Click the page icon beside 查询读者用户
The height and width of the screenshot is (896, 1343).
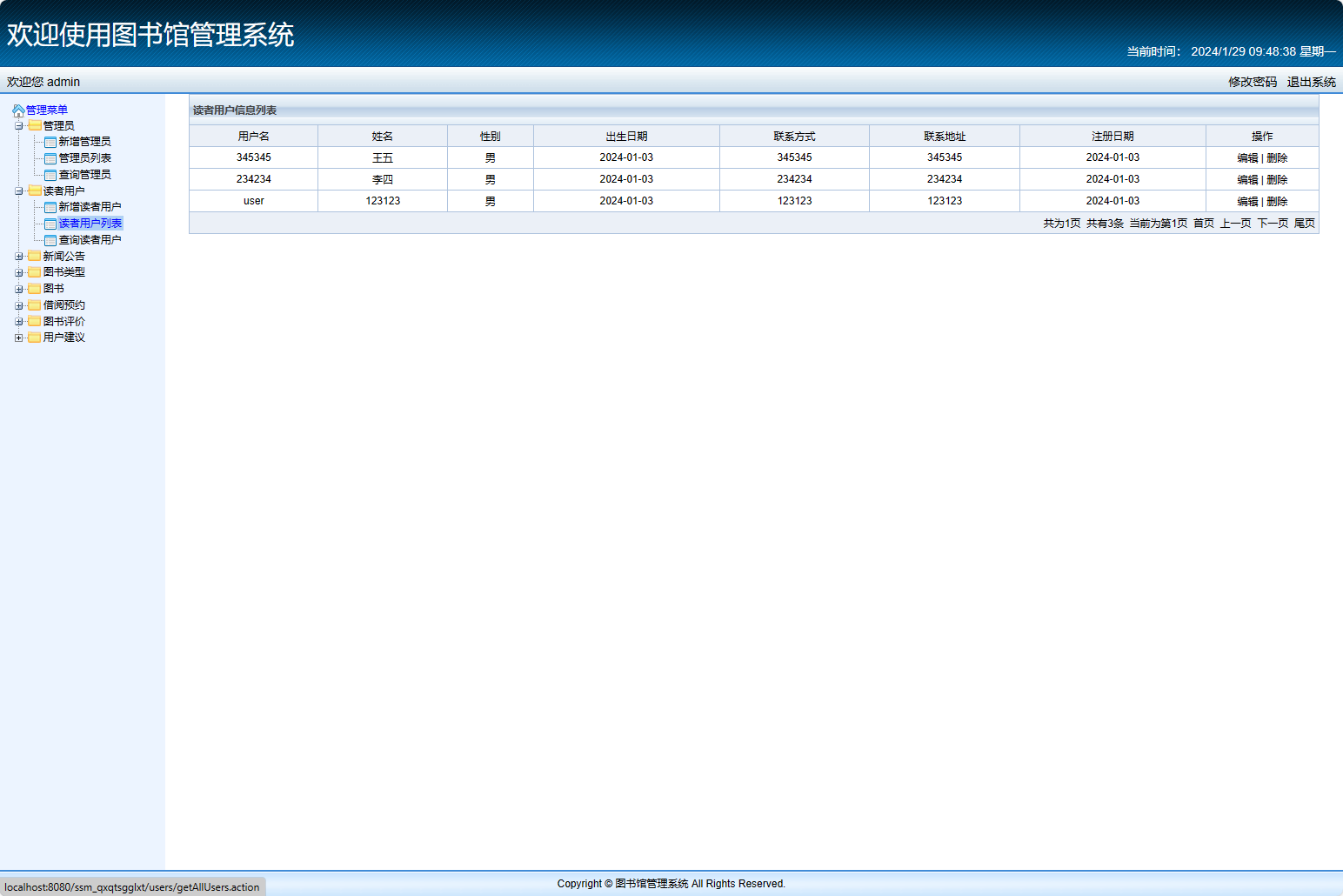coord(50,241)
